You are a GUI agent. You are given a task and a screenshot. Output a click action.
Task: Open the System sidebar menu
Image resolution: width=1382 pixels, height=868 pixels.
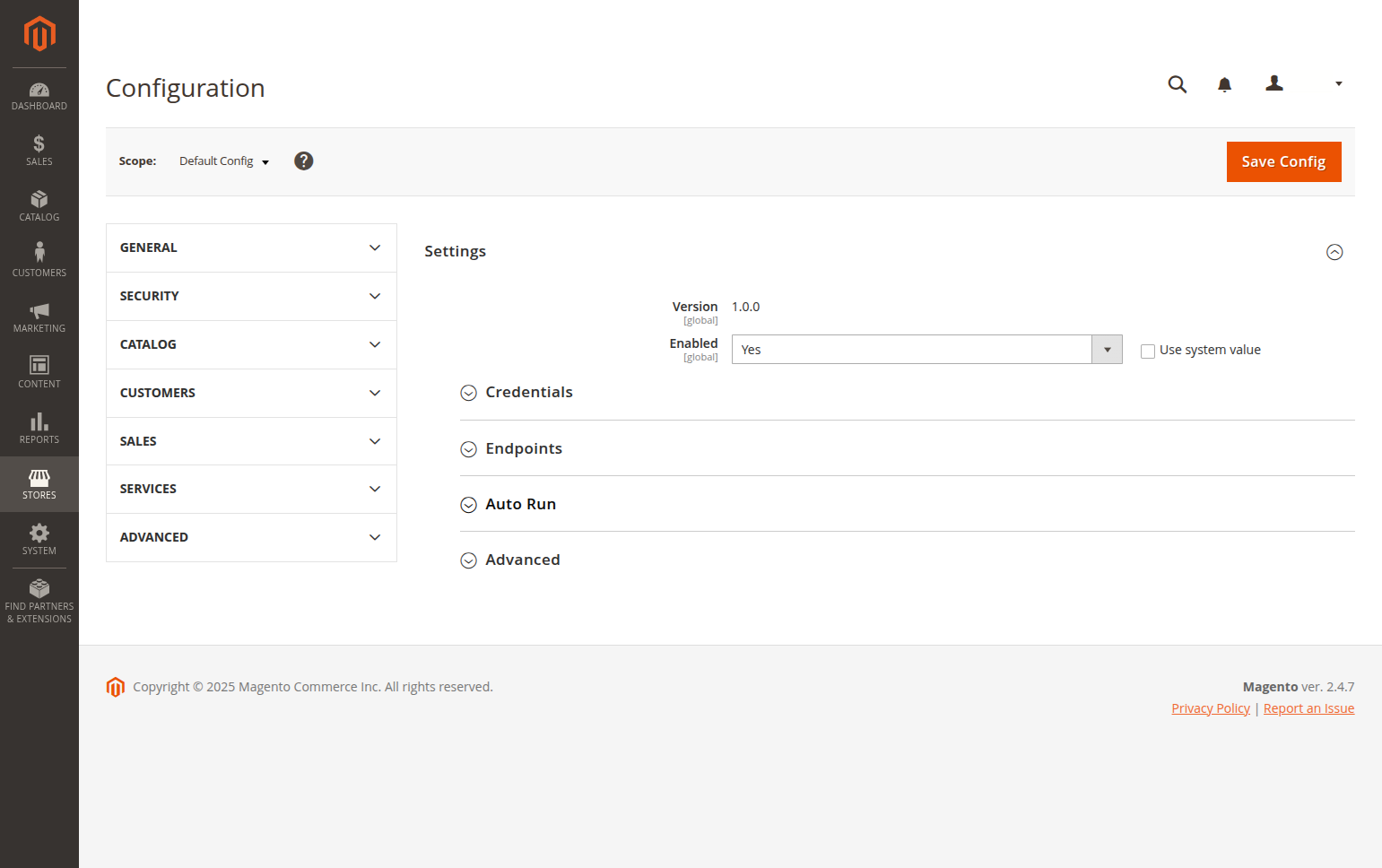pos(39,540)
